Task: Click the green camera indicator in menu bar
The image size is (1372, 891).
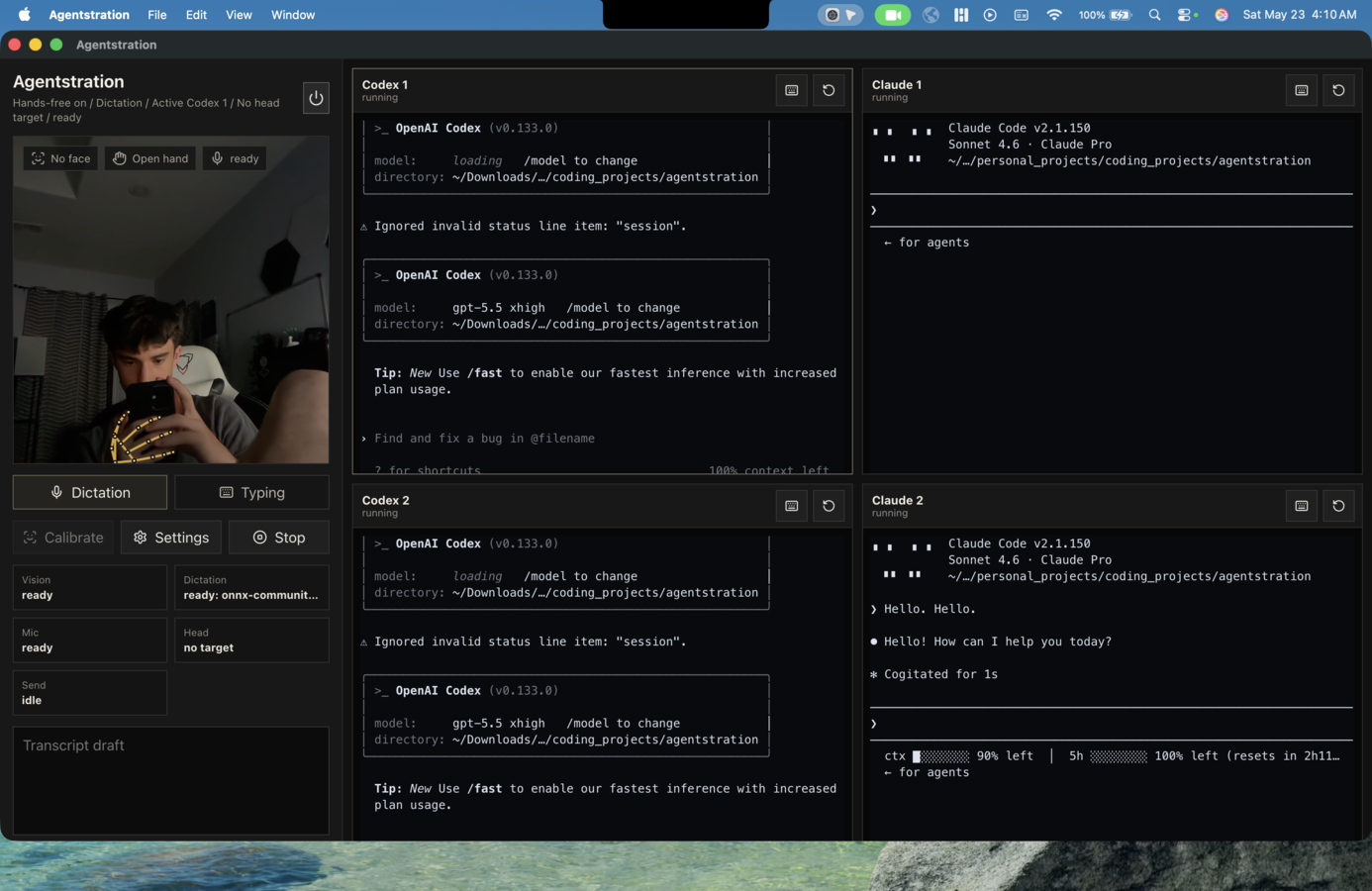Action: pyautogui.click(x=892, y=15)
